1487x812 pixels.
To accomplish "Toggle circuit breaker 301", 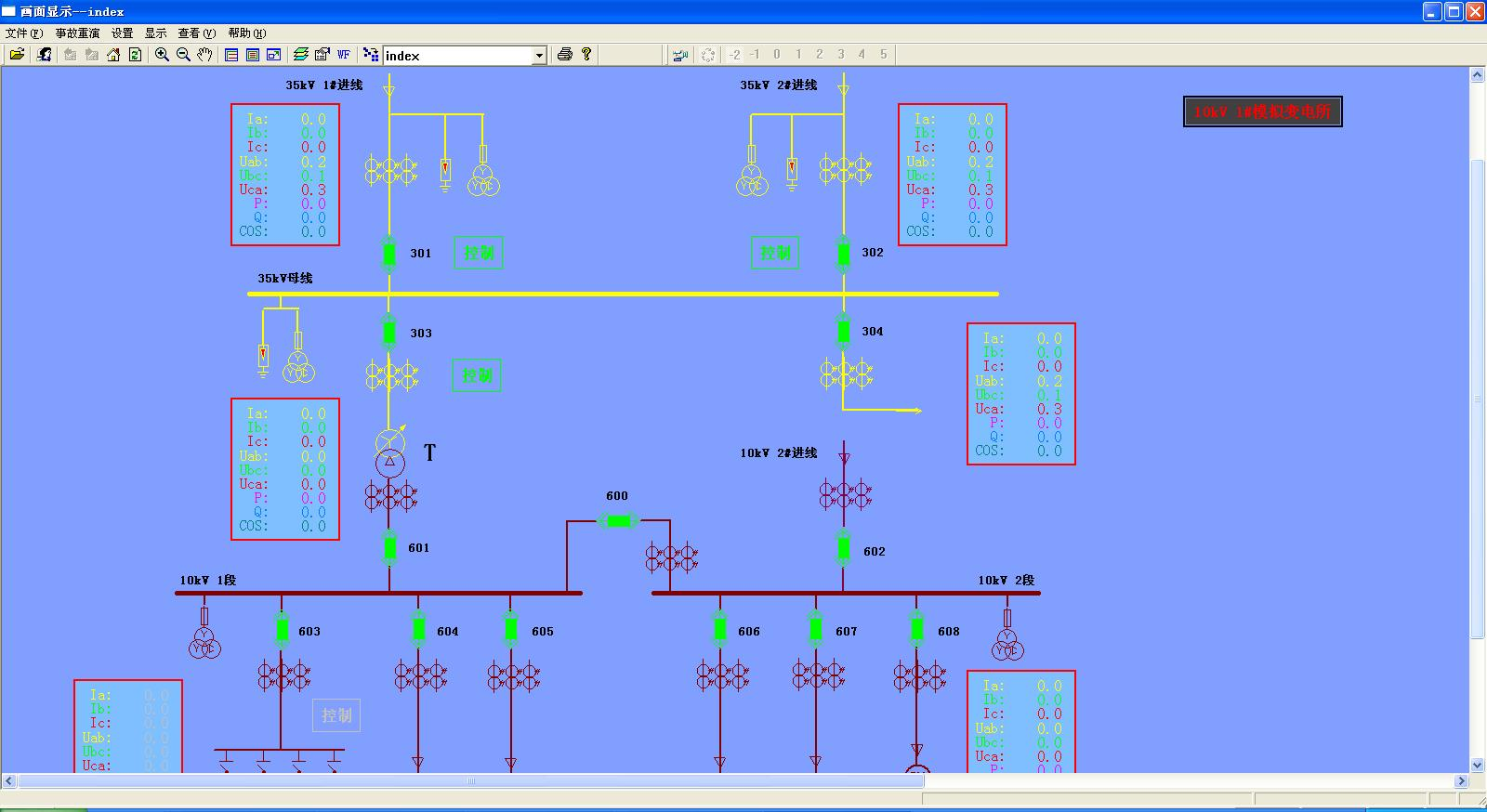I will click(389, 253).
